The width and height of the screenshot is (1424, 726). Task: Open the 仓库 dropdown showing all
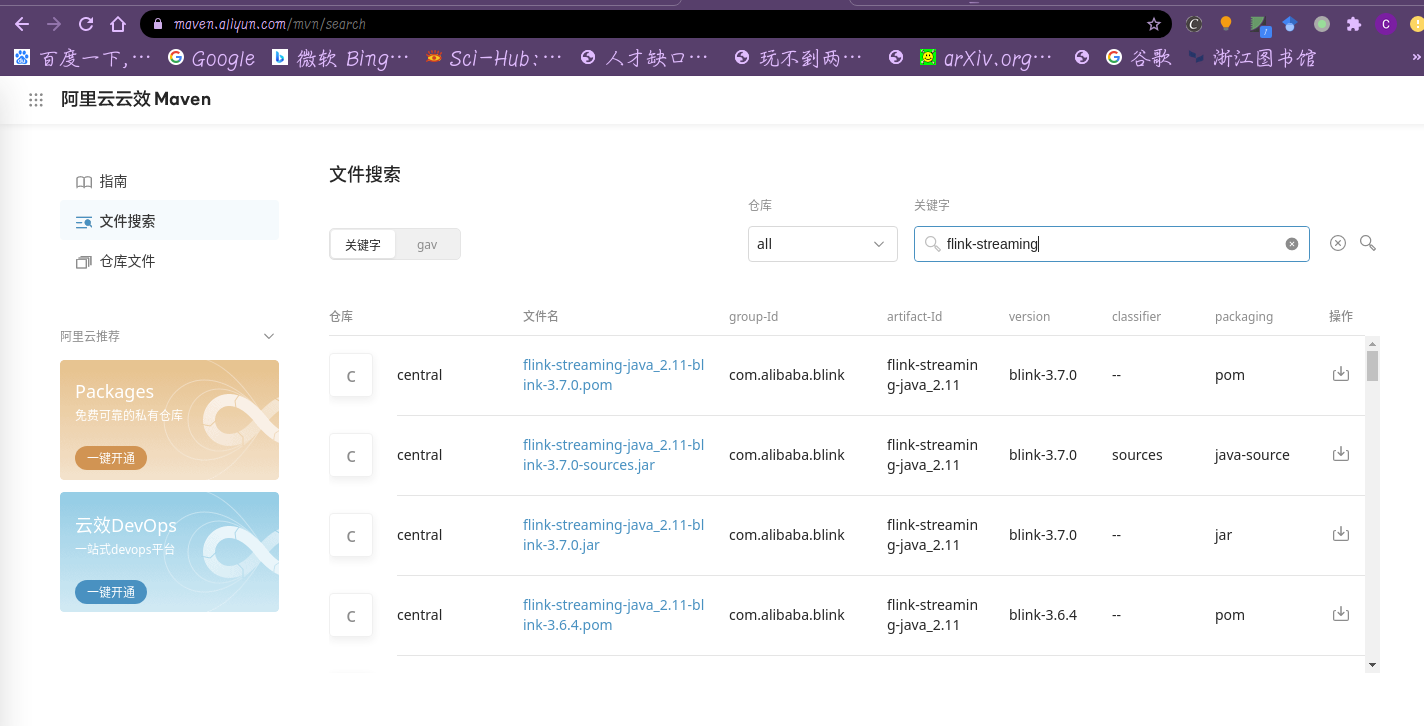[822, 243]
